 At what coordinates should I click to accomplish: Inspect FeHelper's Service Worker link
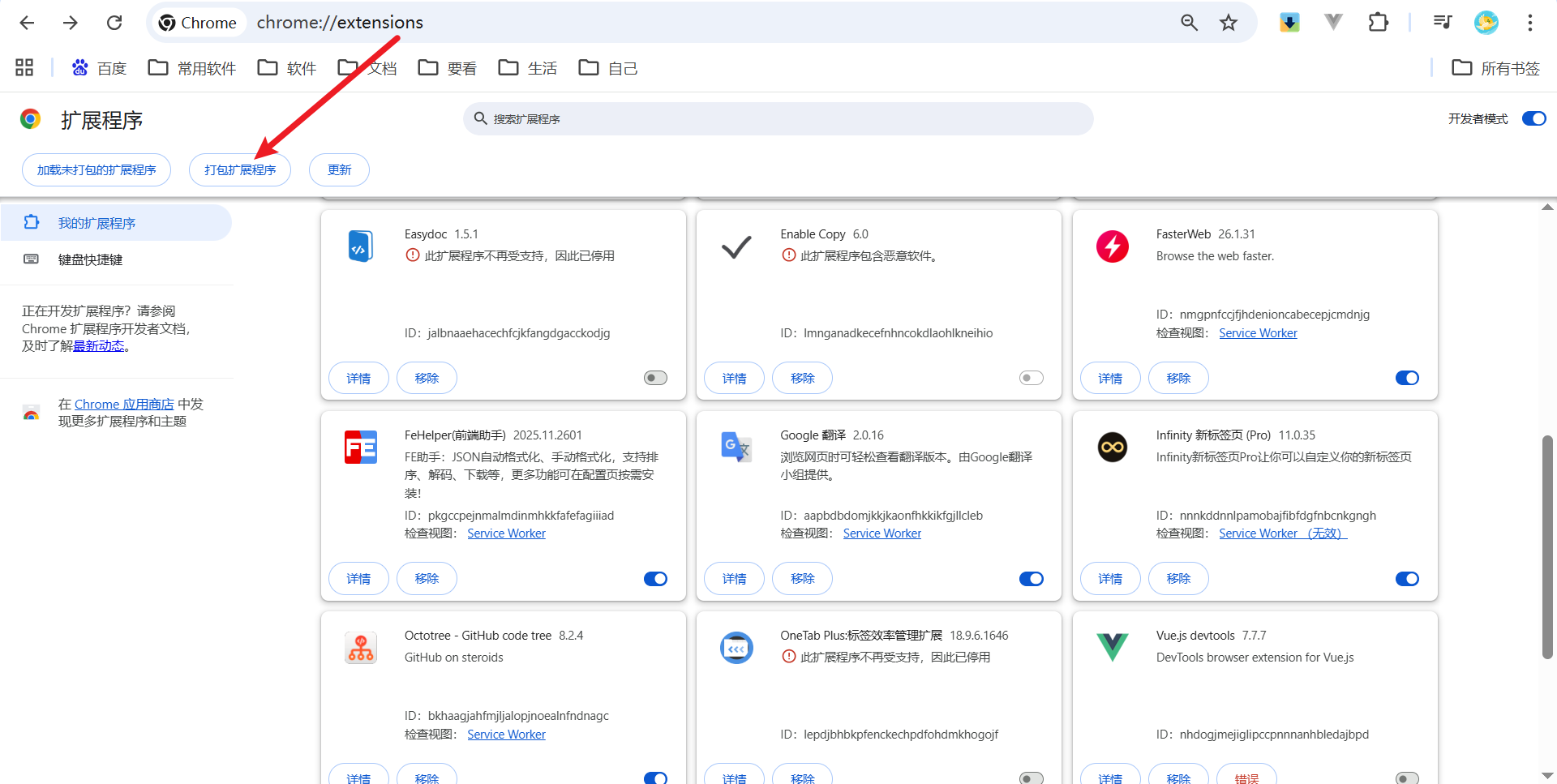coord(506,533)
